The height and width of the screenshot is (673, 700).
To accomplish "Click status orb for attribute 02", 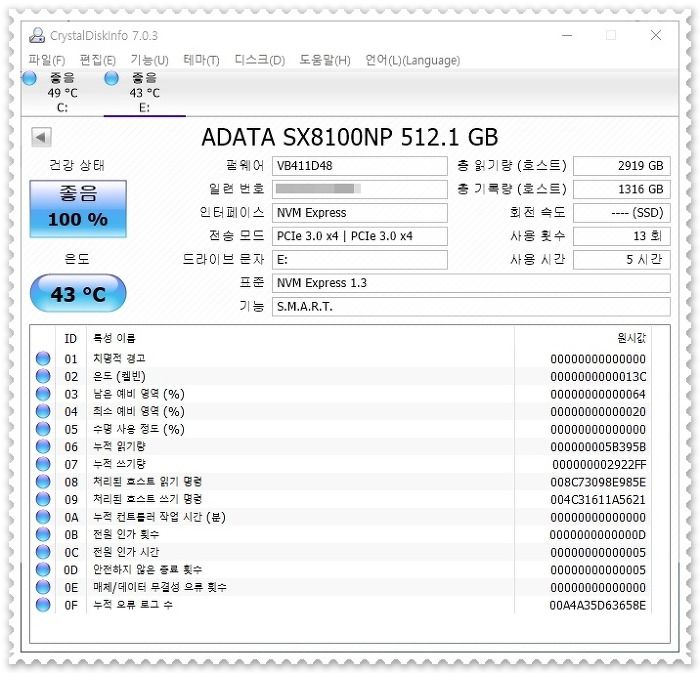I will (x=43, y=376).
